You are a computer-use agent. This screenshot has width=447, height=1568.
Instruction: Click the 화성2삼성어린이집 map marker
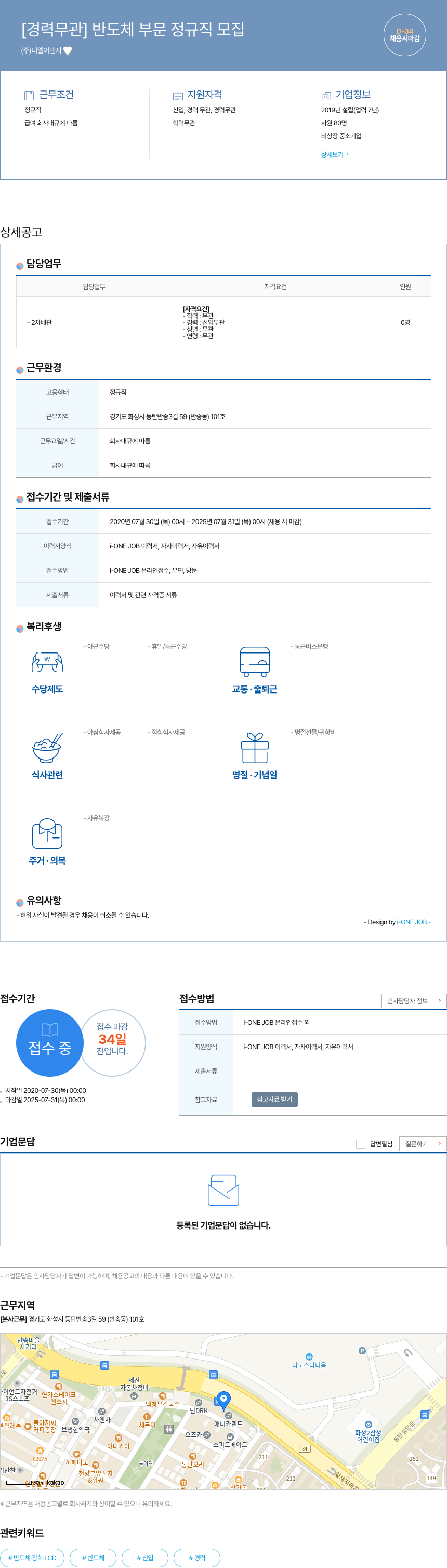point(368,1424)
